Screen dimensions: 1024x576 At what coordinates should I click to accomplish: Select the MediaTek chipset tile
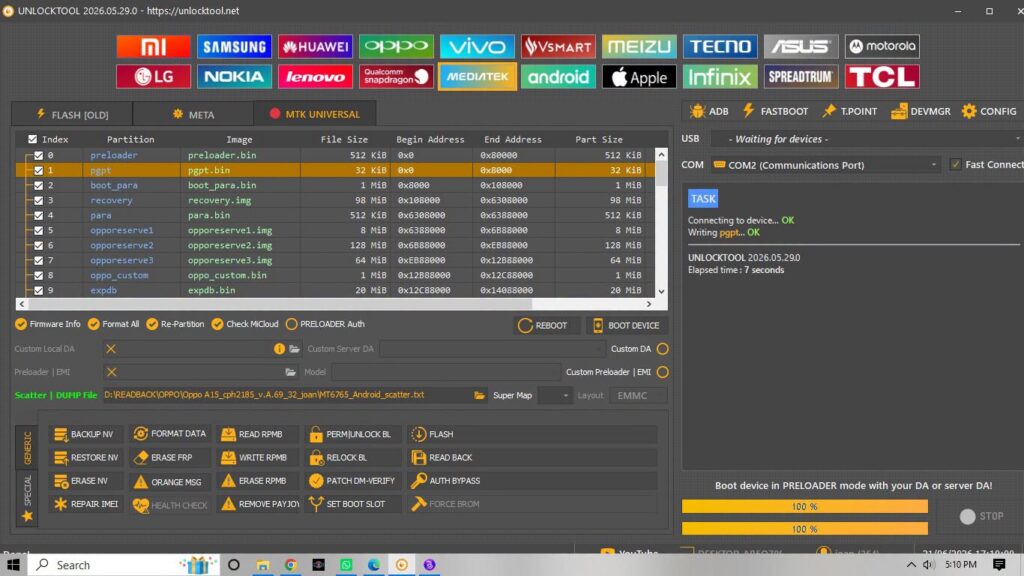(x=477, y=76)
